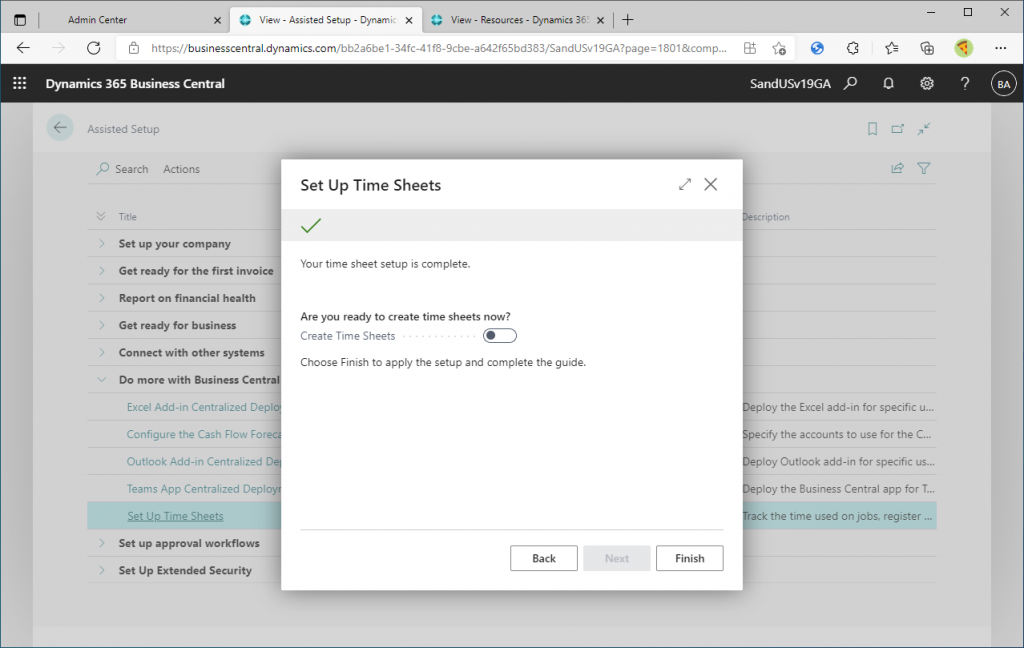Screen dimensions: 1024x648
Task: Expand Connect with other systems group
Action: (101, 352)
